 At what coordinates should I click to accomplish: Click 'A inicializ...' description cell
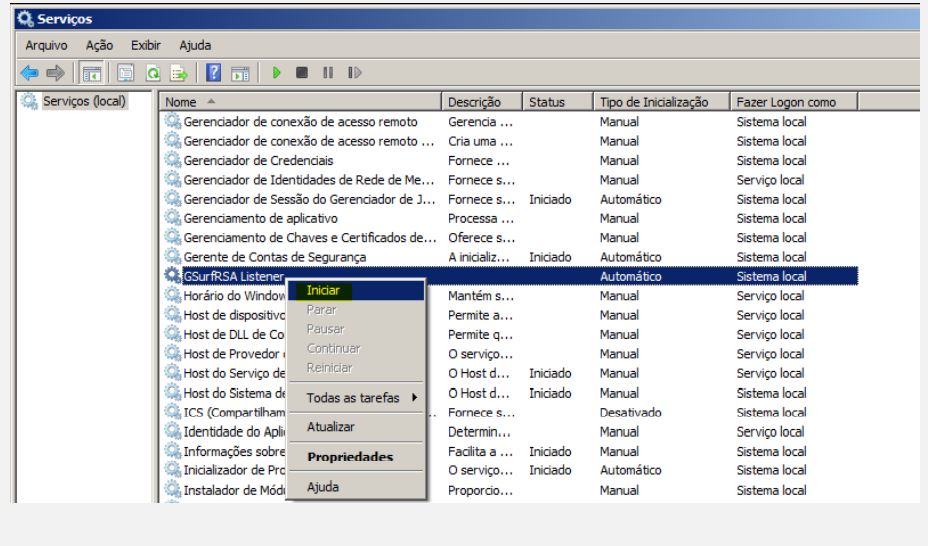[x=478, y=257]
